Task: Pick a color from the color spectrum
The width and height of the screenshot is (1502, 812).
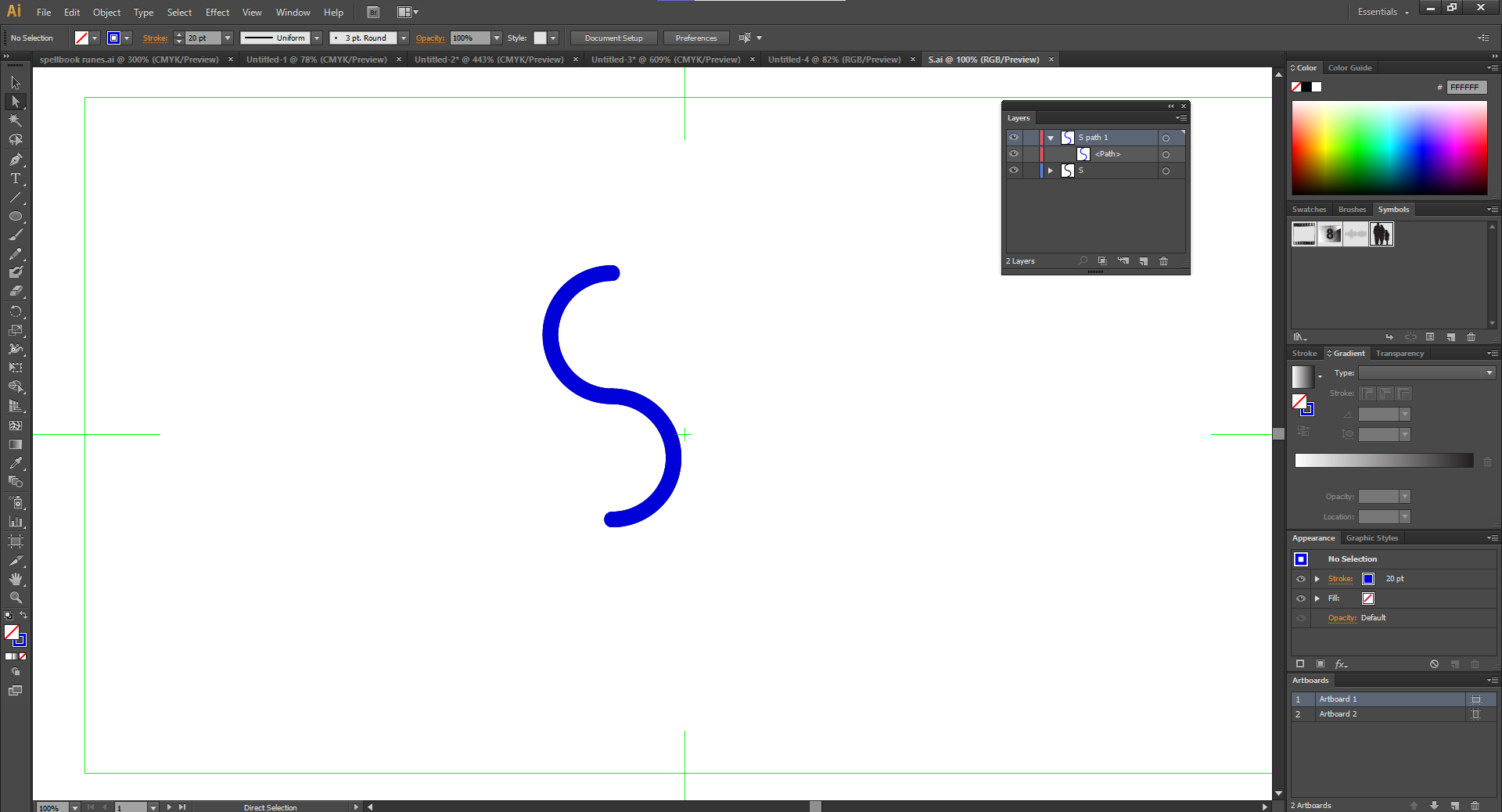Action: pos(1389,149)
